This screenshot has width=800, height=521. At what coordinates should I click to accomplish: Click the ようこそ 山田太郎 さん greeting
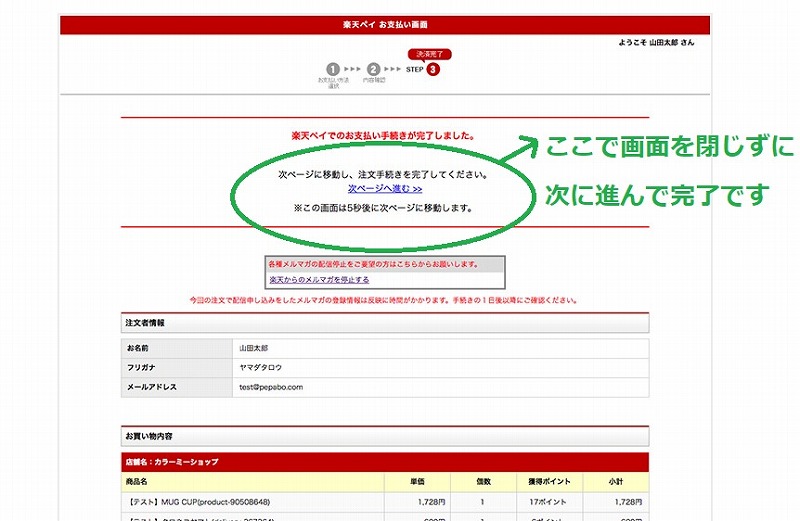656,42
